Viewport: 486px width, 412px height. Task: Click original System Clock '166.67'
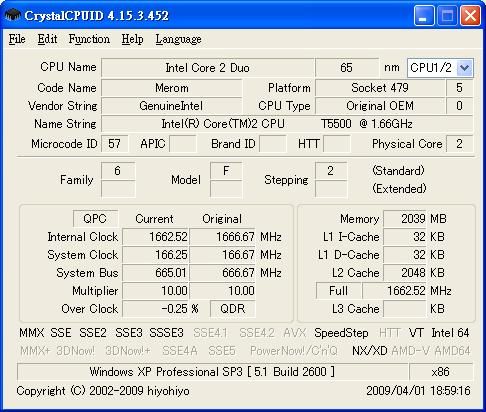coord(222,255)
